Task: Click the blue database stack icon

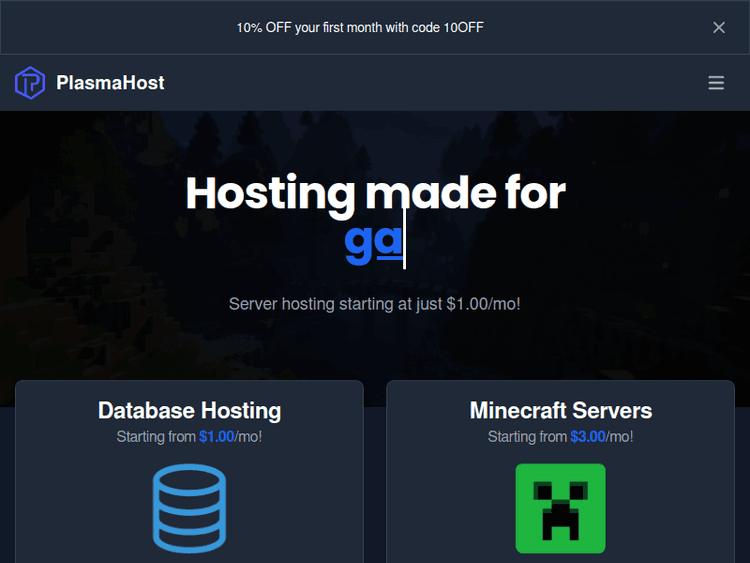Action: 189,508
